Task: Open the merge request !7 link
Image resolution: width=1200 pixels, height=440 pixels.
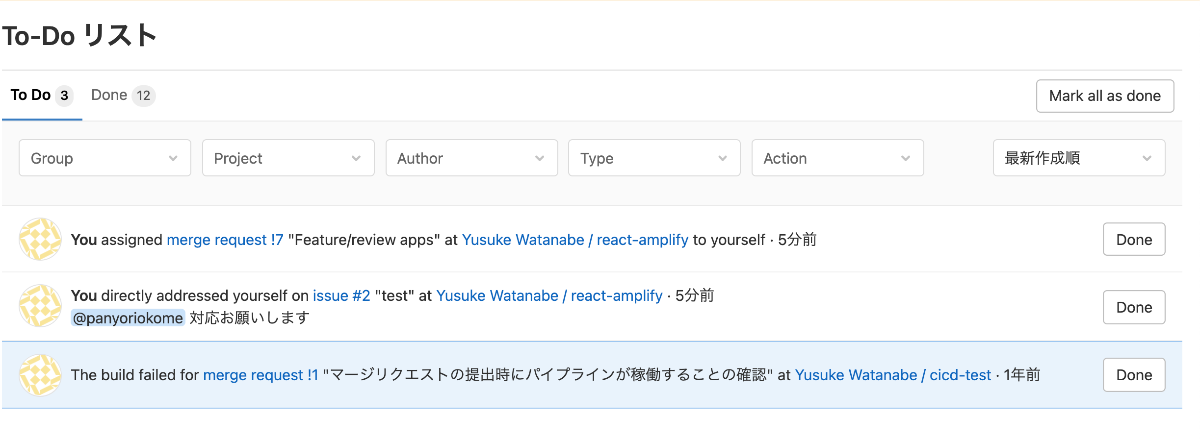Action: (x=225, y=240)
